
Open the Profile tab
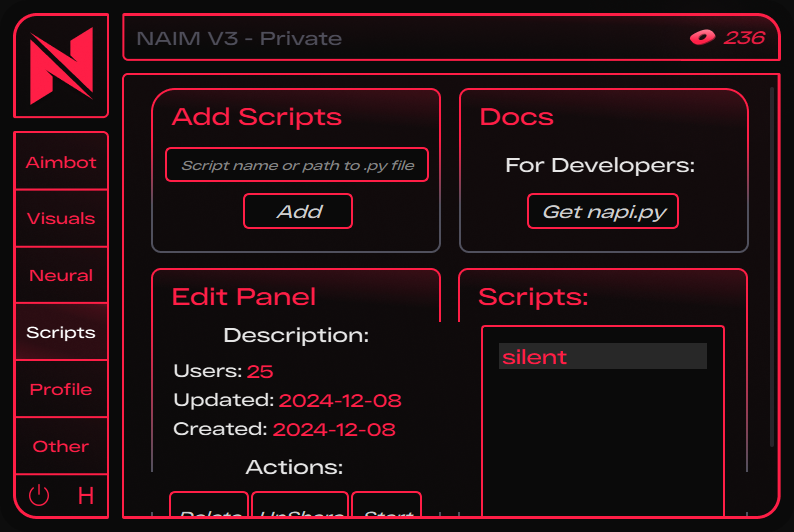[x=61, y=389]
